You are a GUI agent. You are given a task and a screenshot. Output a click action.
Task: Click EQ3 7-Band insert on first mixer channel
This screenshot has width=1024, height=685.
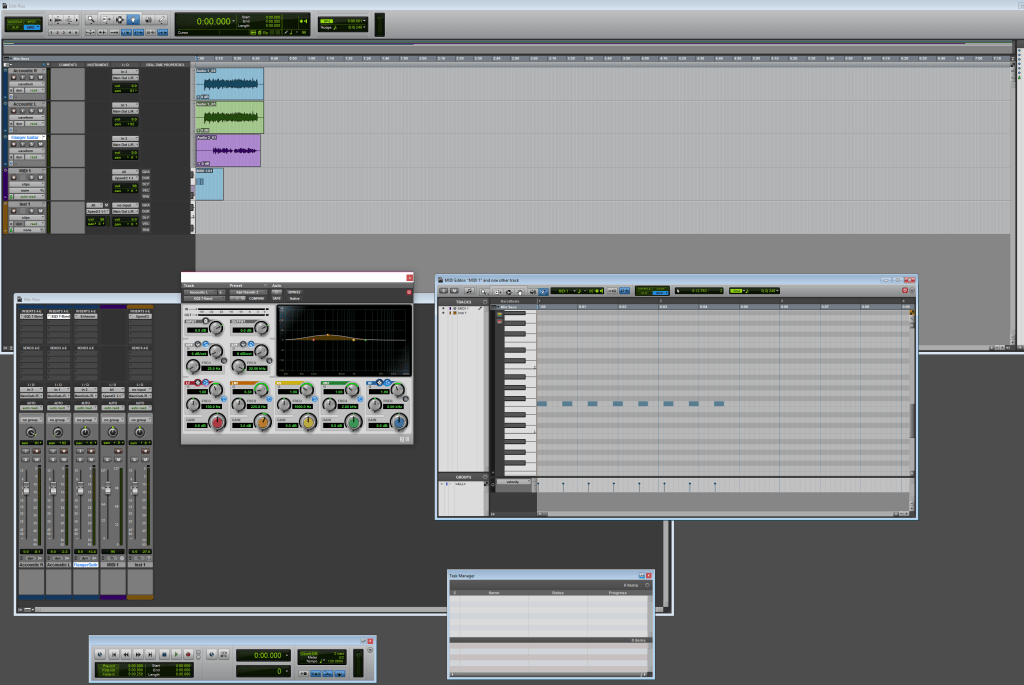pos(33,317)
